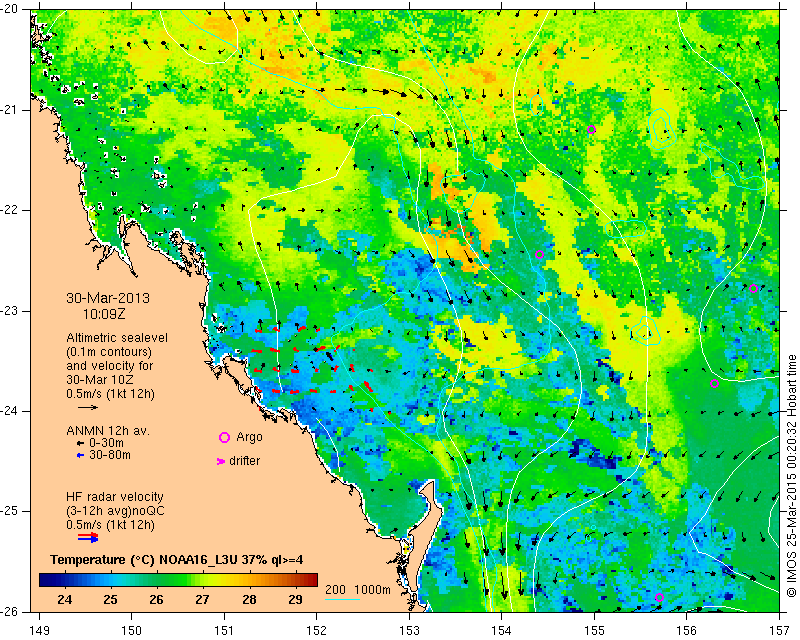
Task: Select Argo float marker near 156.7E 22.8S
Action: click(x=753, y=288)
